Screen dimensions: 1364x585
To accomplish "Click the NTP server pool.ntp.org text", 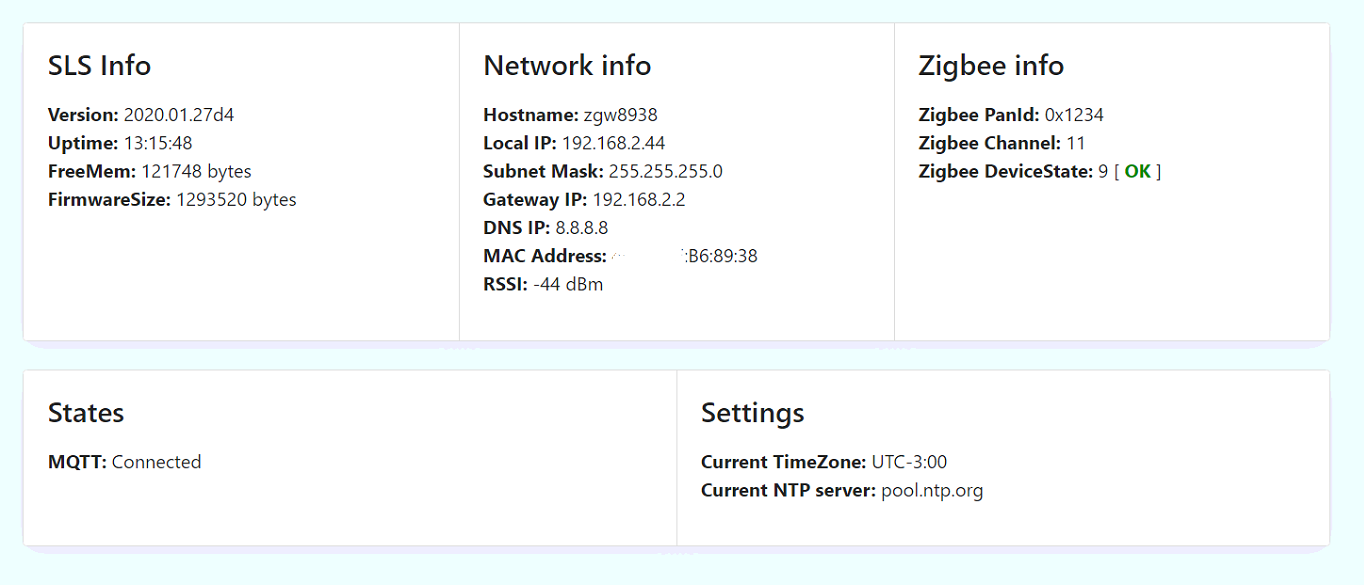I will [932, 491].
